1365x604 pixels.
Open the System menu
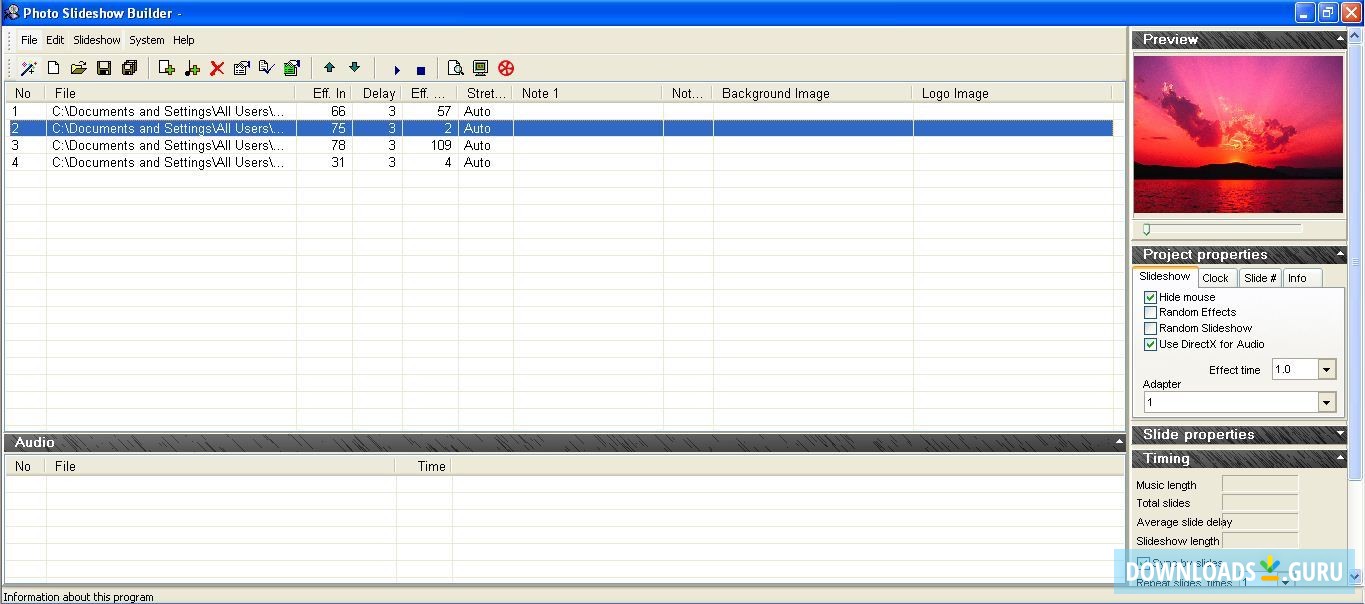(x=147, y=40)
